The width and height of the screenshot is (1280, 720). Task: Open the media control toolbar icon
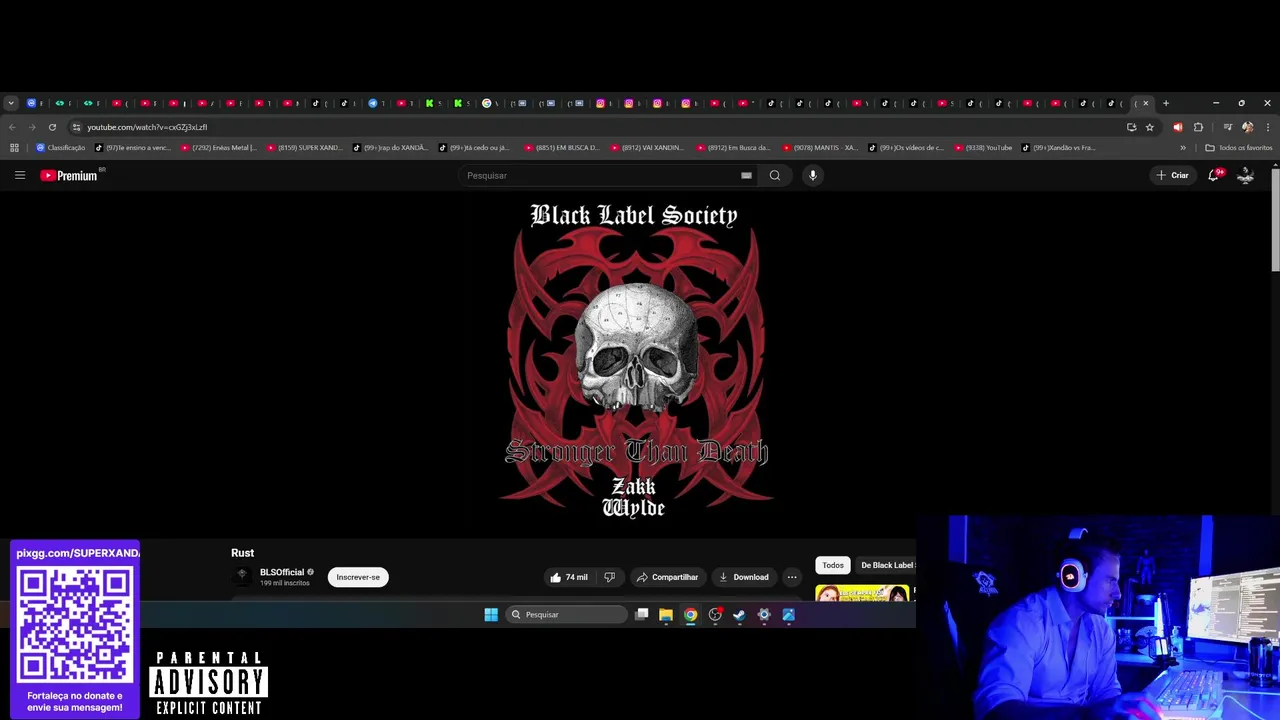[x=1227, y=127]
